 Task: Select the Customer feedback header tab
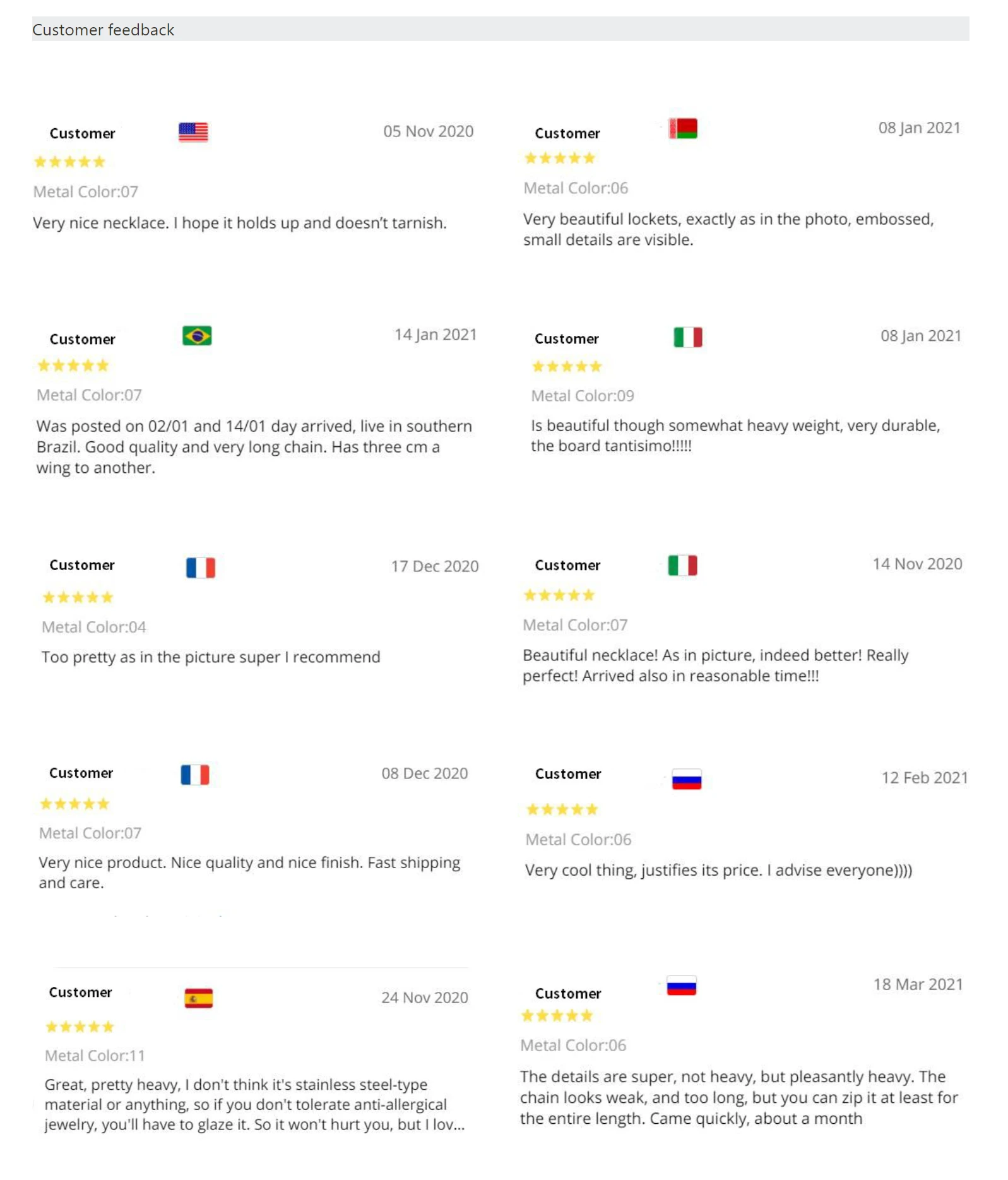click(x=104, y=30)
